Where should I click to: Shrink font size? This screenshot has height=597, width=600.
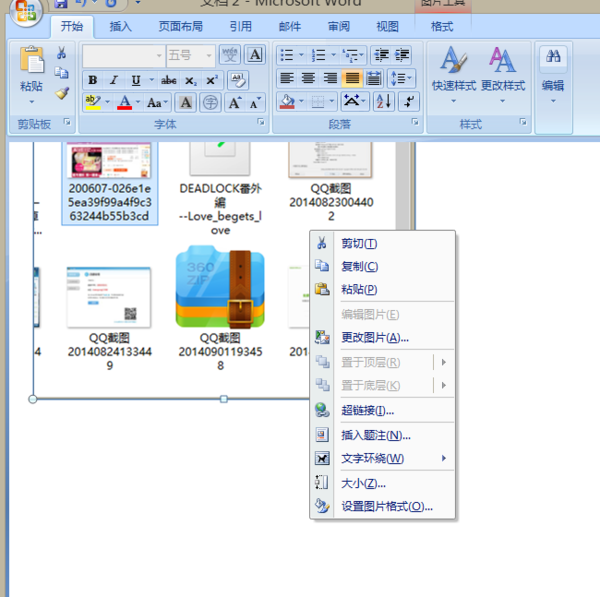click(x=254, y=103)
